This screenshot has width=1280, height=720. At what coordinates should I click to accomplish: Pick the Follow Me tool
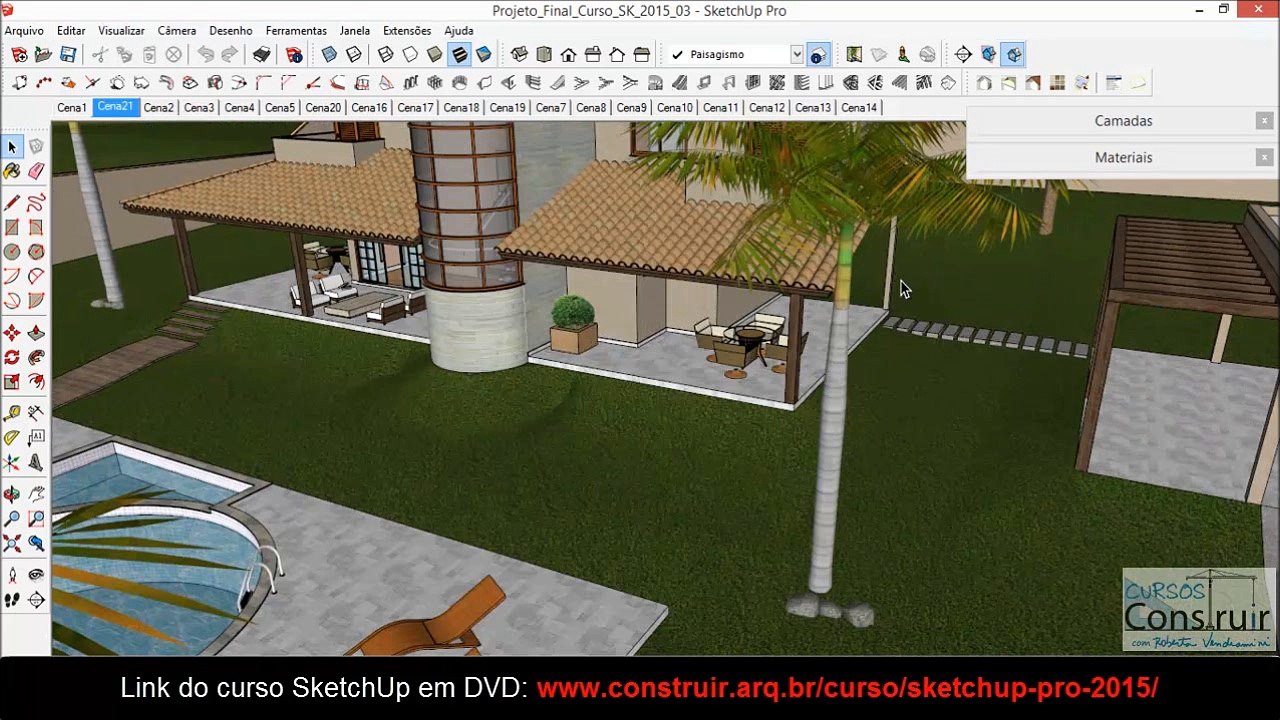[36, 357]
